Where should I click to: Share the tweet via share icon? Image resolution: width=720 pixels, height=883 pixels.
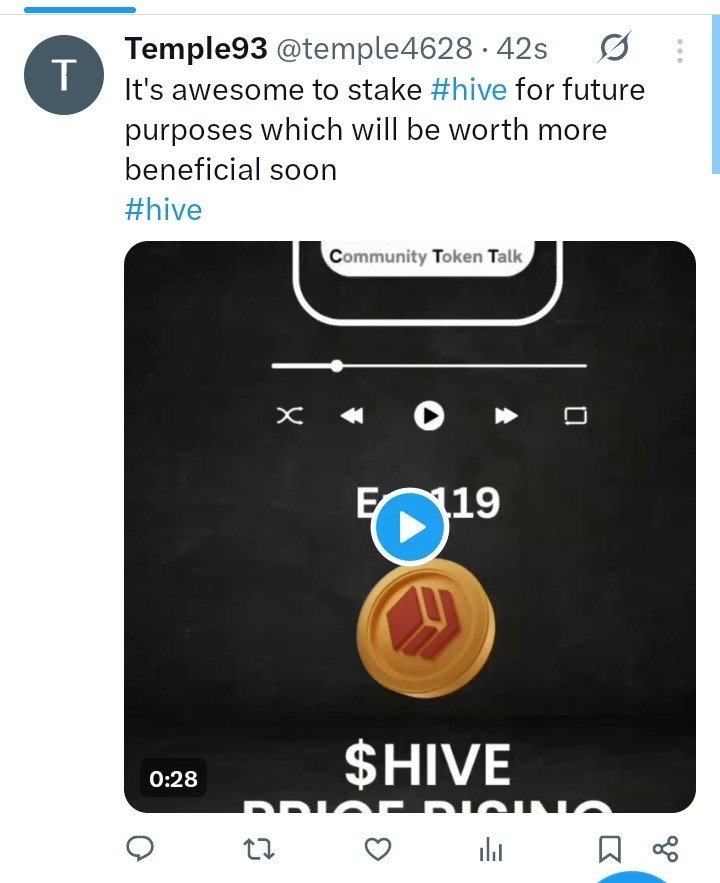[665, 849]
